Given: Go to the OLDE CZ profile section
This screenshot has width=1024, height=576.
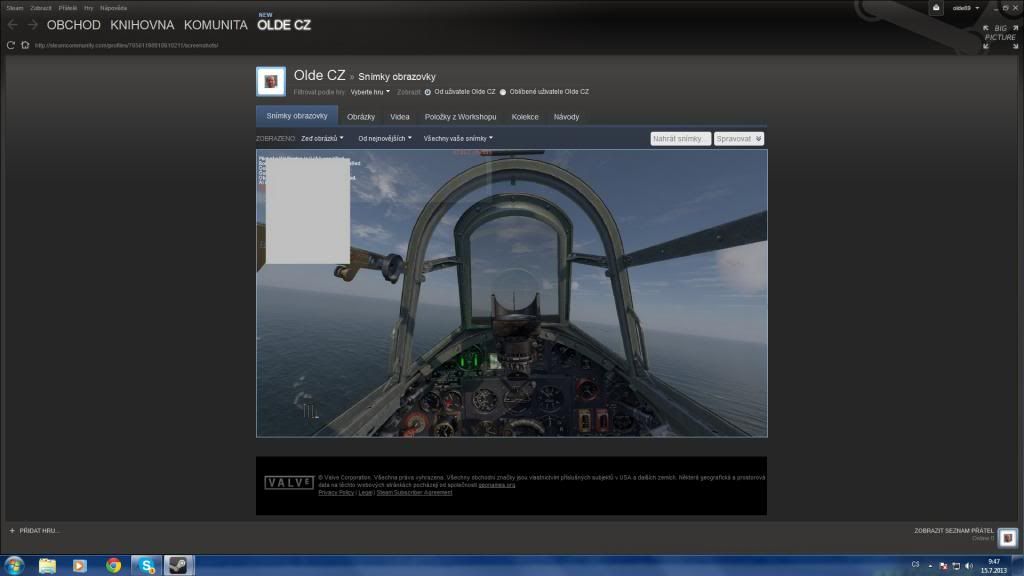Looking at the screenshot, I should (284, 25).
